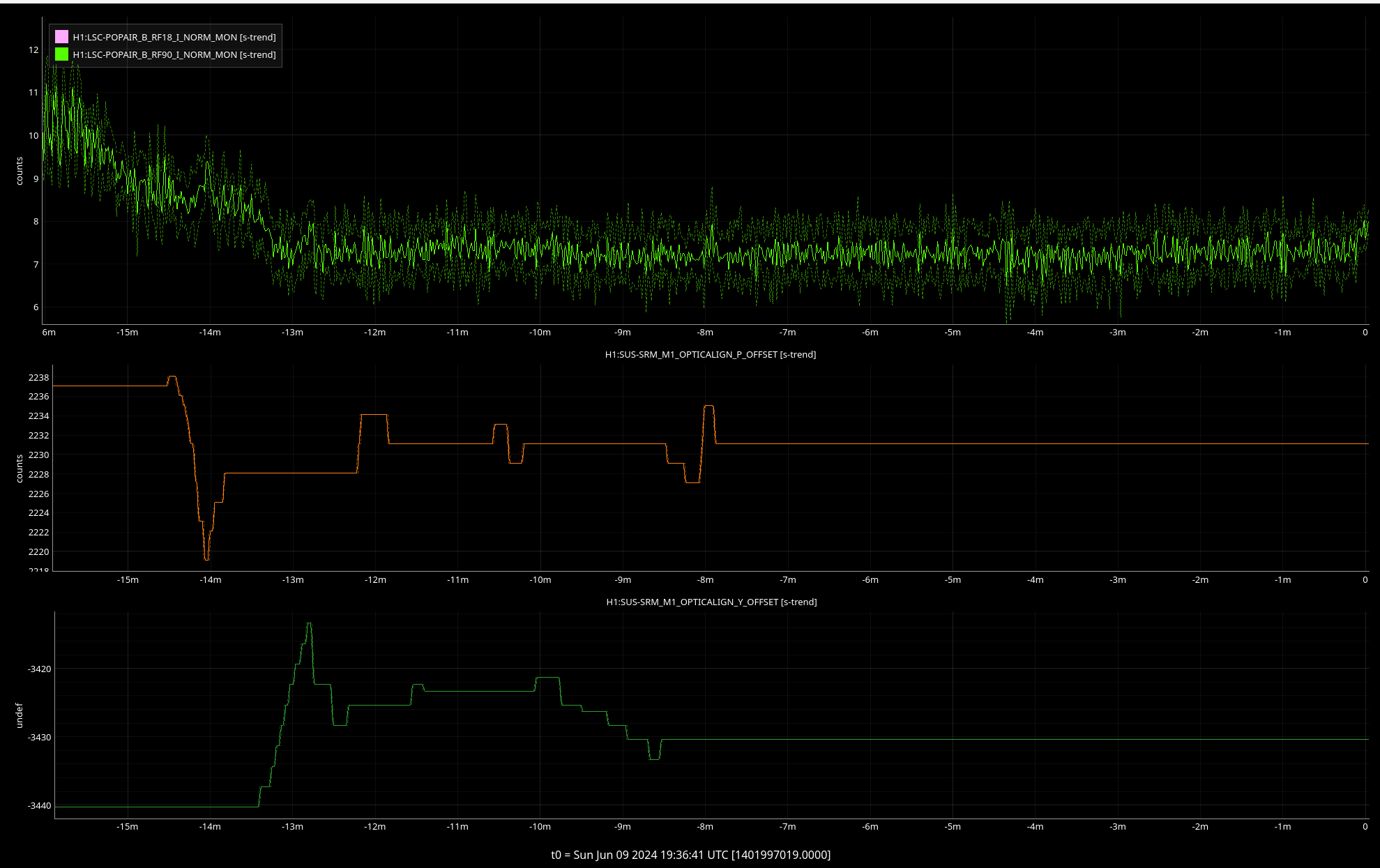The image size is (1380, 868).
Task: Click the -13m time tick under top plot
Action: pos(292,332)
